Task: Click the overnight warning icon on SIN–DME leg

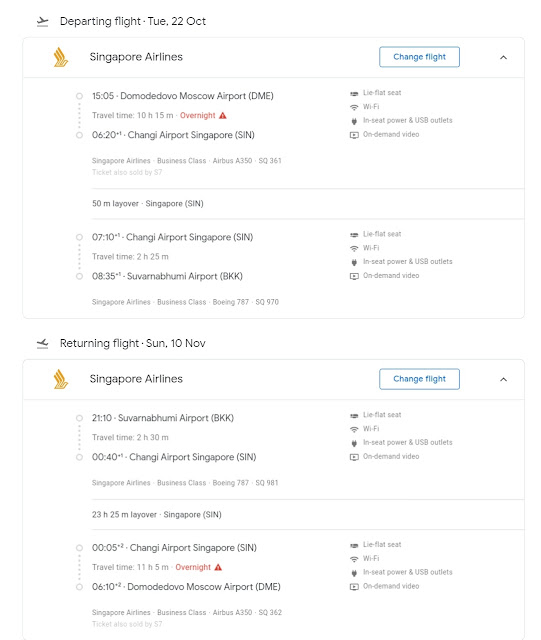Action: click(x=218, y=567)
